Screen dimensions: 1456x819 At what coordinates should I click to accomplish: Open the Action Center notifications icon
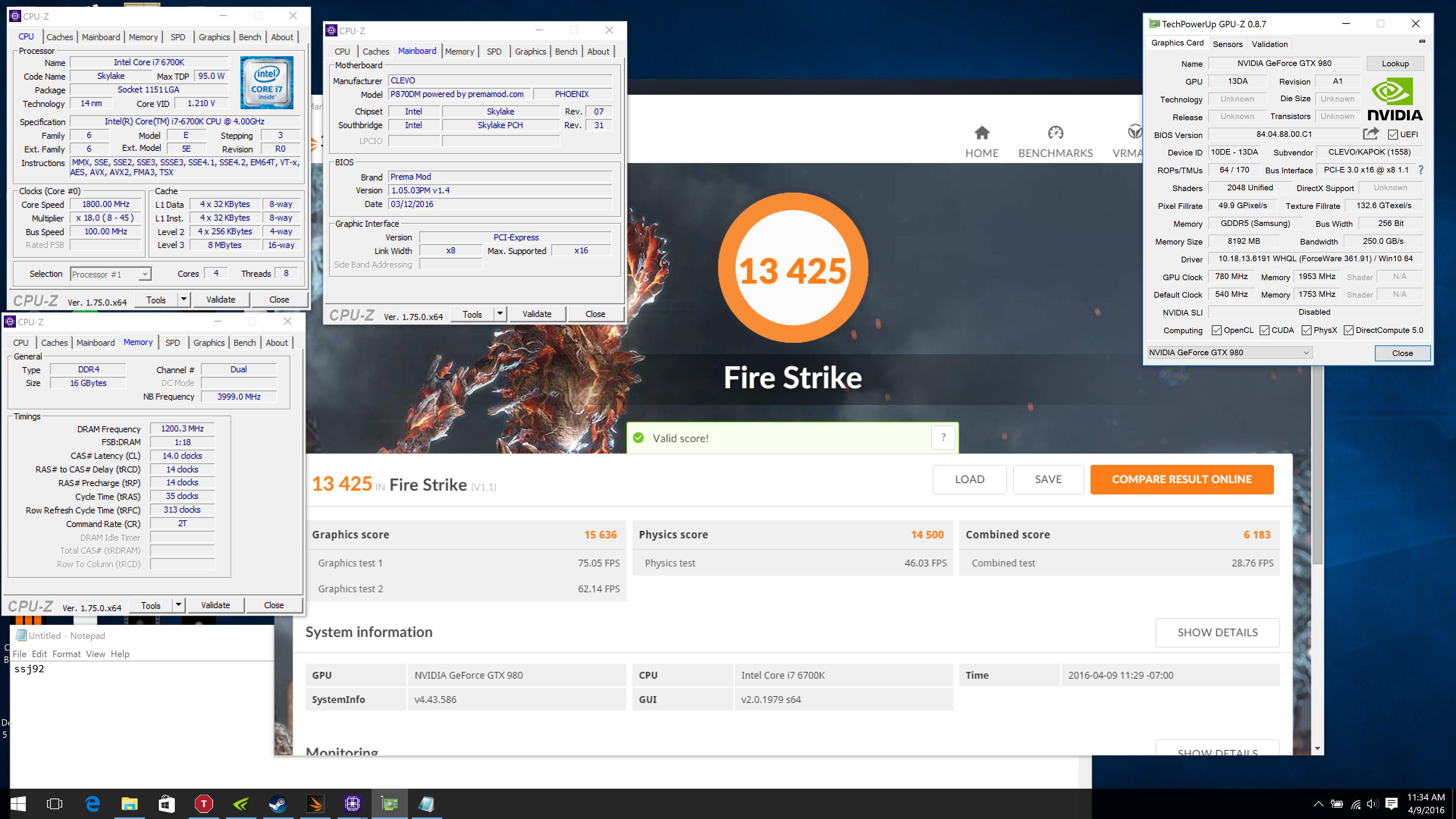(1392, 804)
